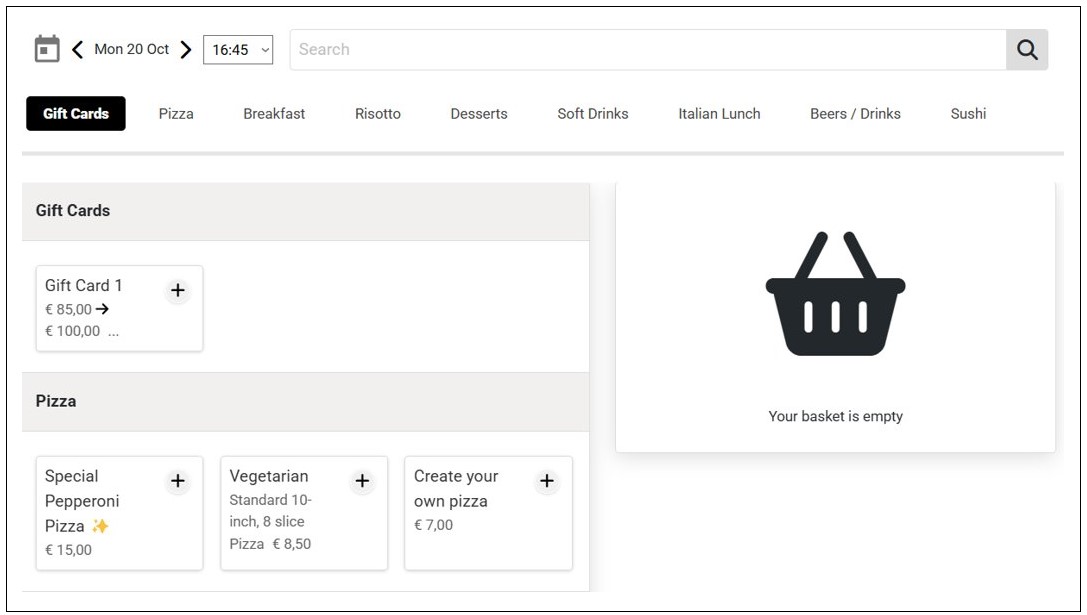1087x615 pixels.
Task: Add Vegetarian pizza using plus icon
Action: [362, 482]
